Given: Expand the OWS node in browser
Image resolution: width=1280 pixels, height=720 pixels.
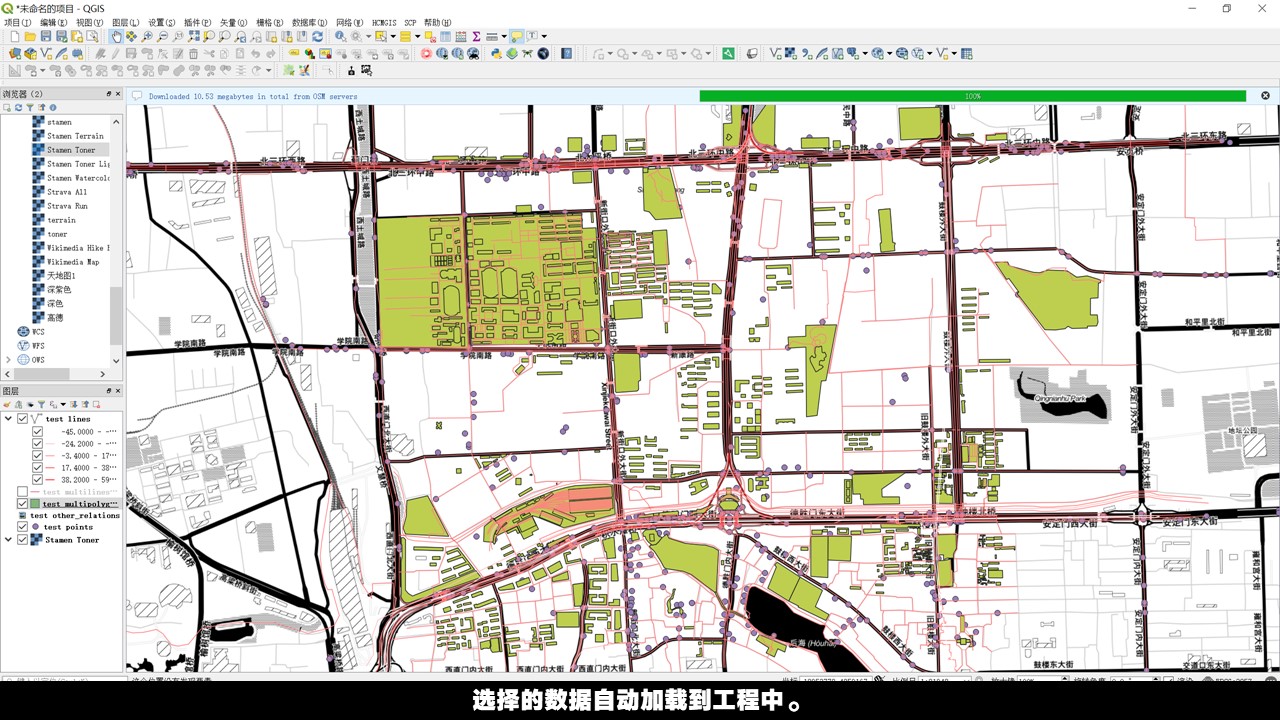Looking at the screenshot, I should click(9, 359).
